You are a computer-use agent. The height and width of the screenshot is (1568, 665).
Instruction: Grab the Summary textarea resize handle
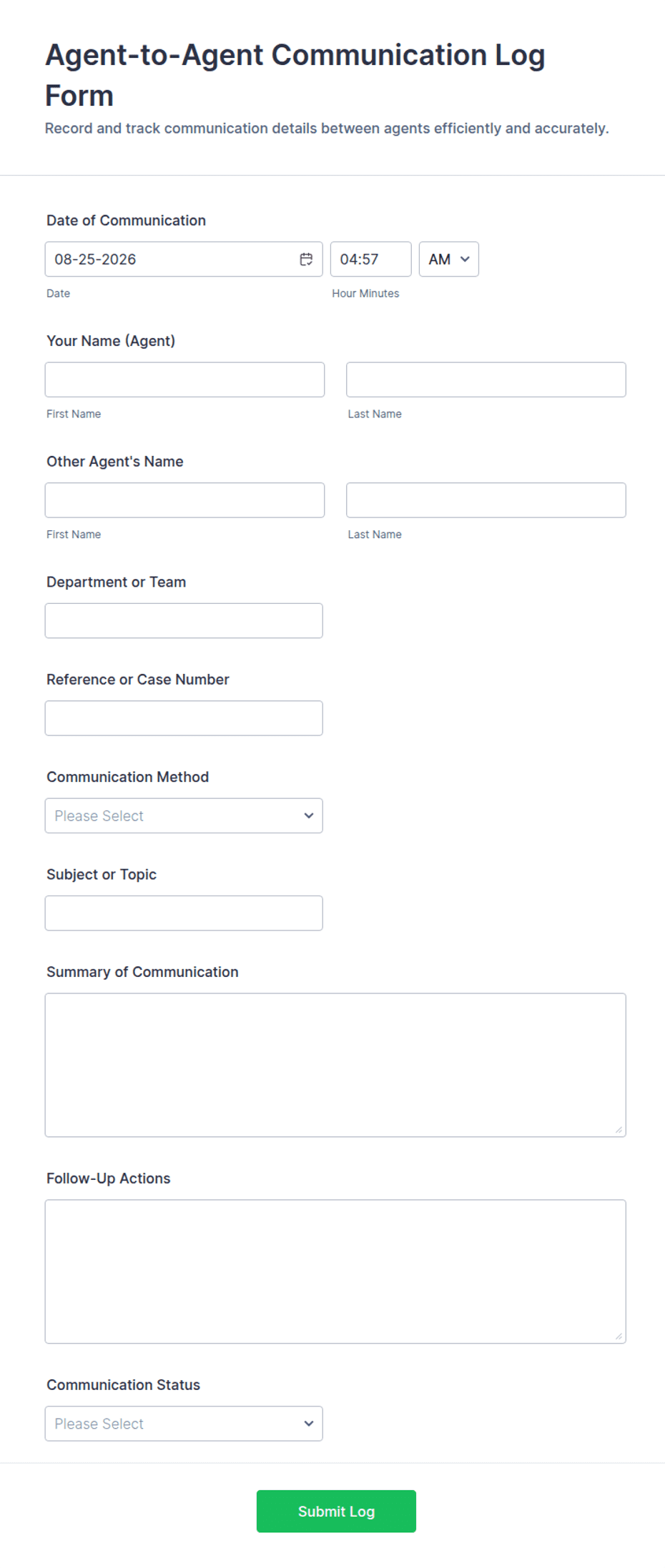coord(619,1130)
